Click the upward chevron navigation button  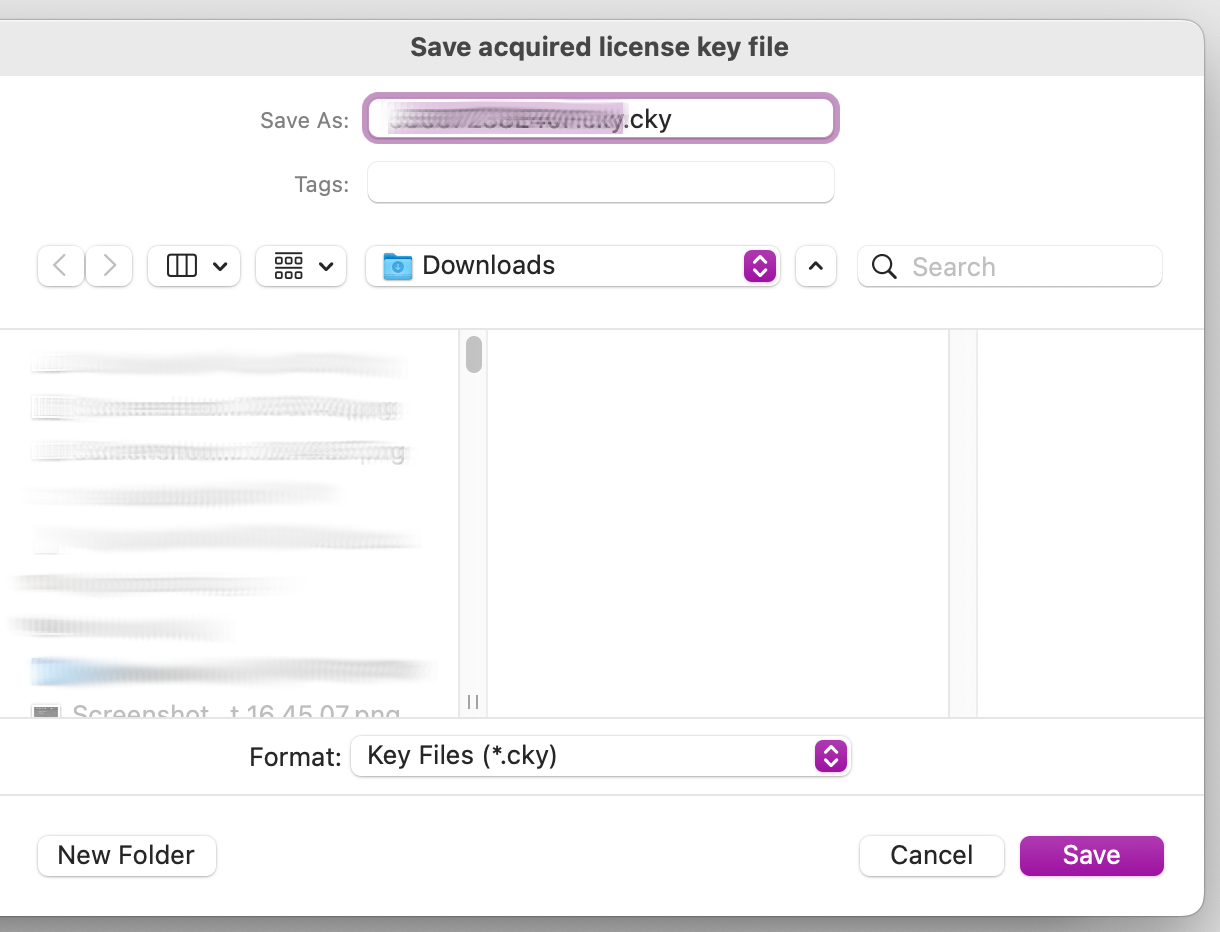pos(816,266)
